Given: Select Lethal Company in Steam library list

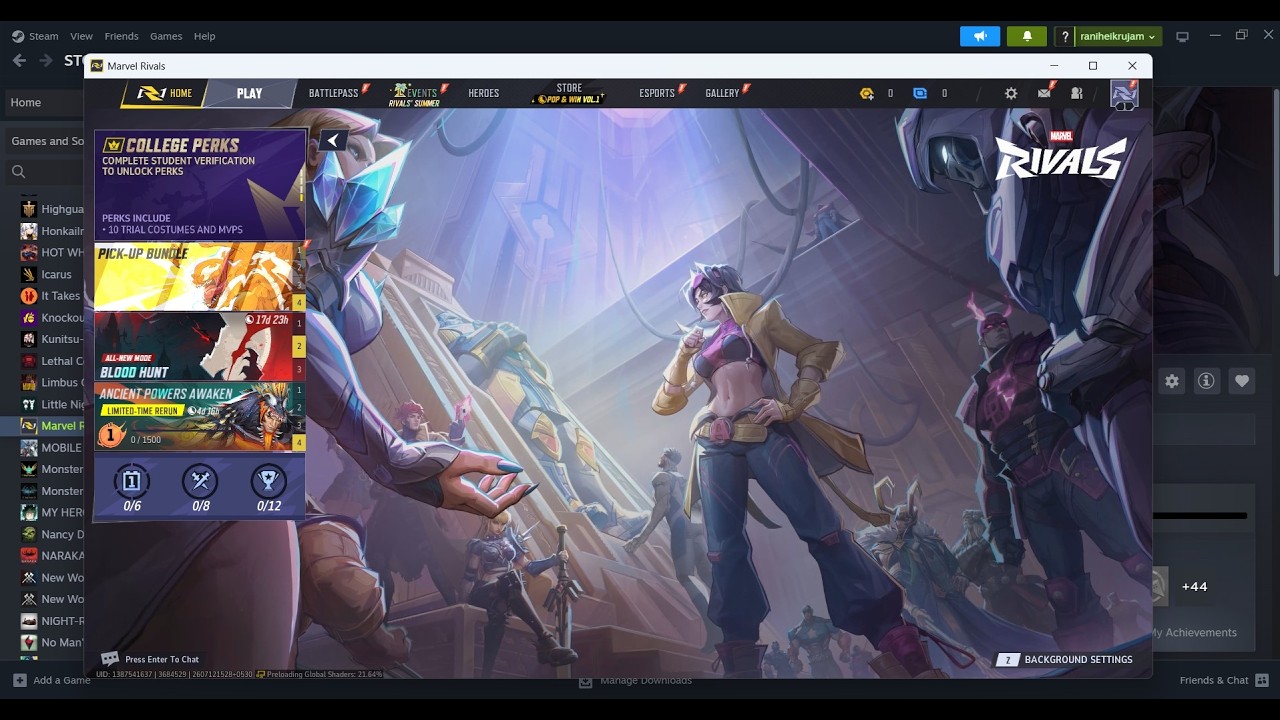Looking at the screenshot, I should click(x=51, y=361).
